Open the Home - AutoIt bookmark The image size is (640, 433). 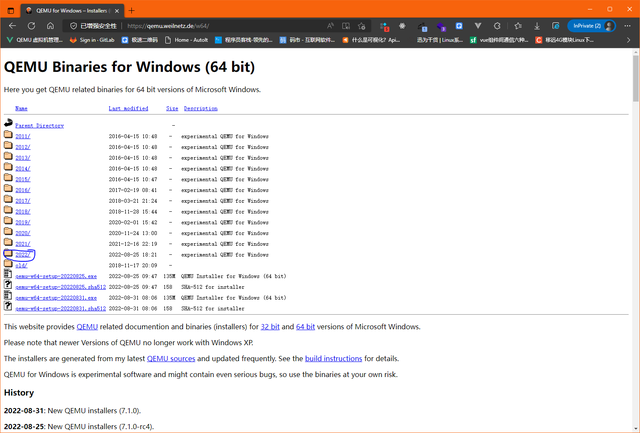187,40
